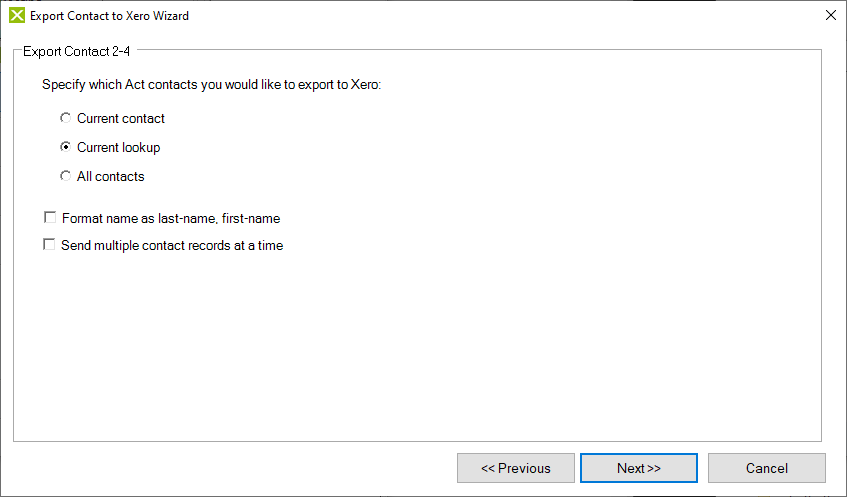847x497 pixels.
Task: Proceed using the Next >> button
Action: 639,468
